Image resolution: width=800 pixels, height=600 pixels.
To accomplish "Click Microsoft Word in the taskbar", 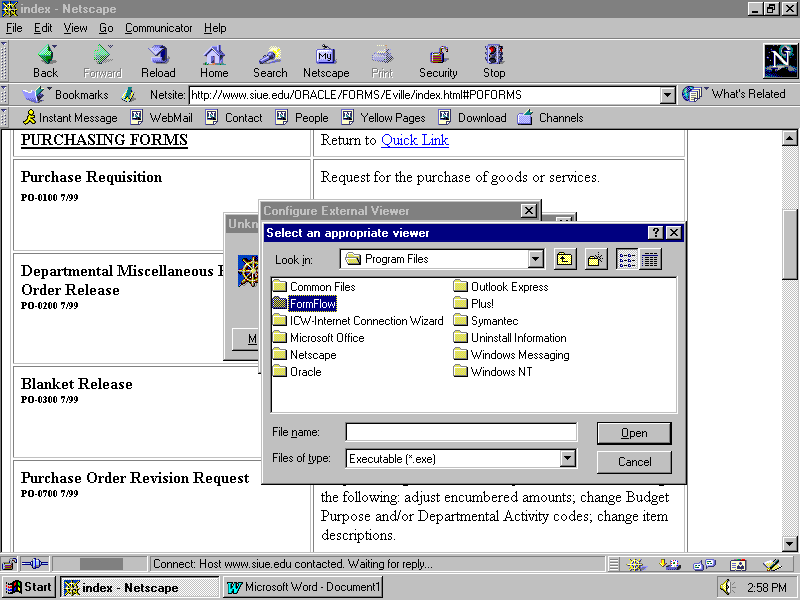I will (x=303, y=587).
